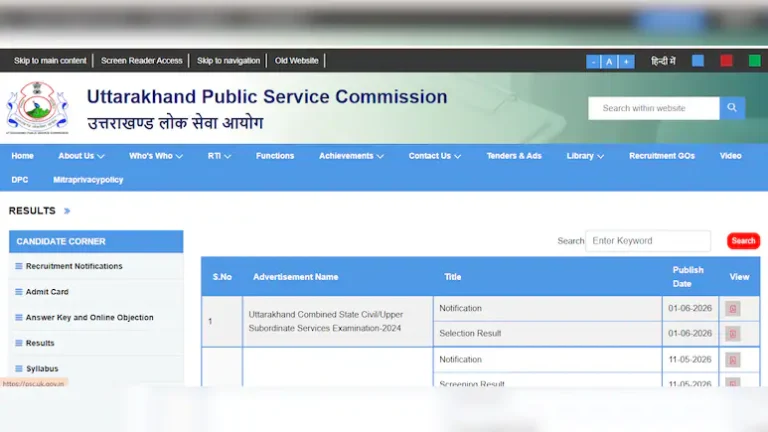Click the RESULTS page heading

pos(32,211)
